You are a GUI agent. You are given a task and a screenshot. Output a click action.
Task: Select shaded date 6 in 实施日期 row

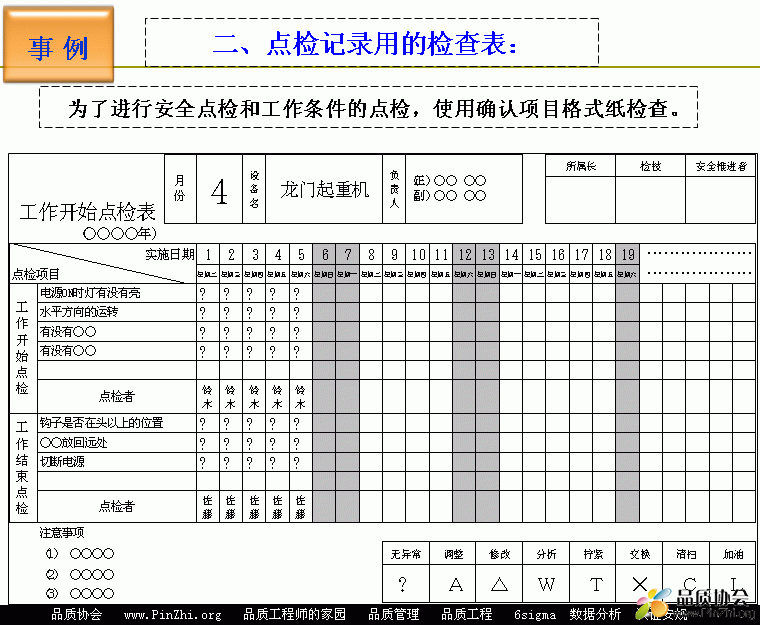point(324,254)
